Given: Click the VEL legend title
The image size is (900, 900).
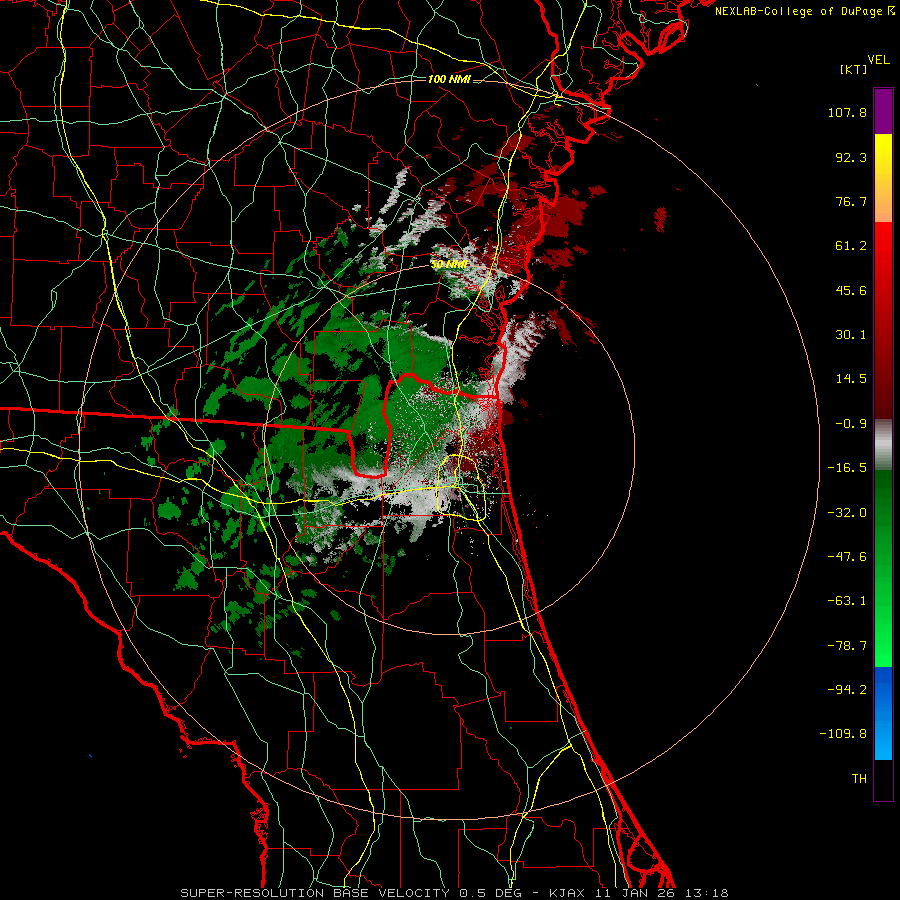Looking at the screenshot, I should point(878,60).
